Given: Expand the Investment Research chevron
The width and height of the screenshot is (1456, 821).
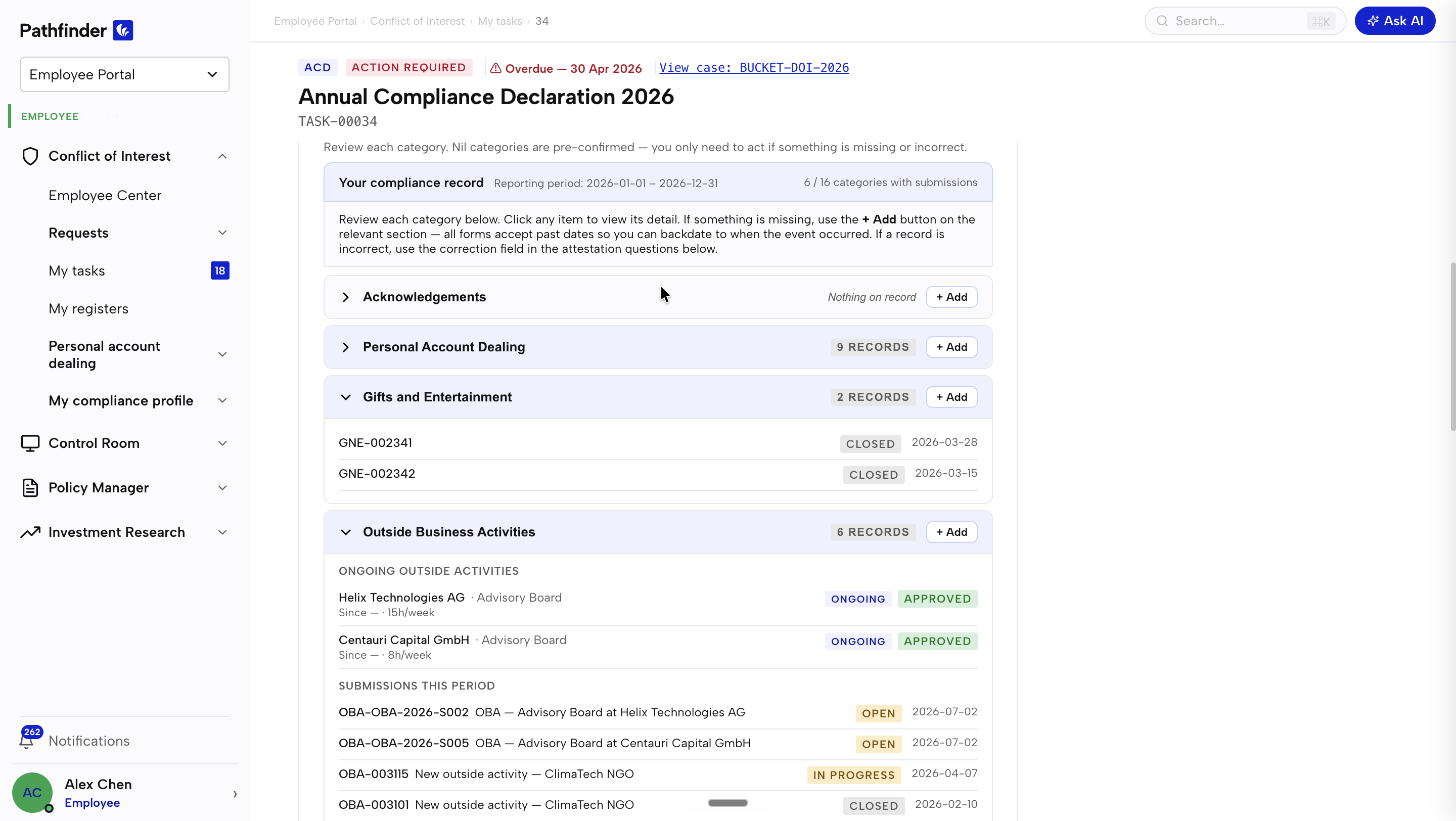Looking at the screenshot, I should [222, 532].
